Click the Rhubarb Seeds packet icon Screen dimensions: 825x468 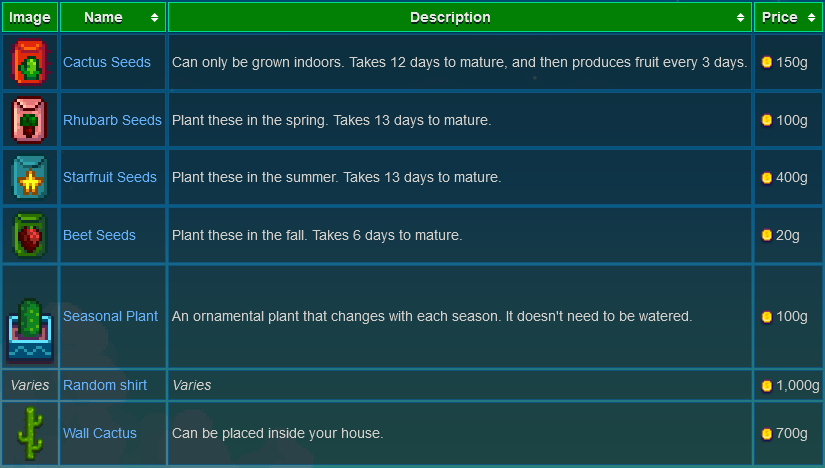tap(29, 120)
